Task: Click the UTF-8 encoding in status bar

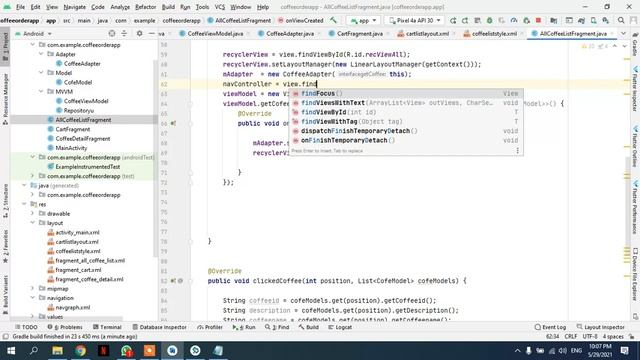Action: click(x=590, y=336)
